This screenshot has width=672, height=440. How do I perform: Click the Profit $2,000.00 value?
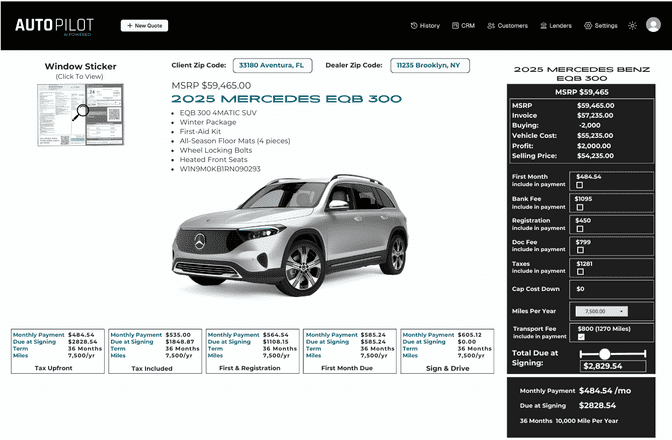(x=594, y=146)
